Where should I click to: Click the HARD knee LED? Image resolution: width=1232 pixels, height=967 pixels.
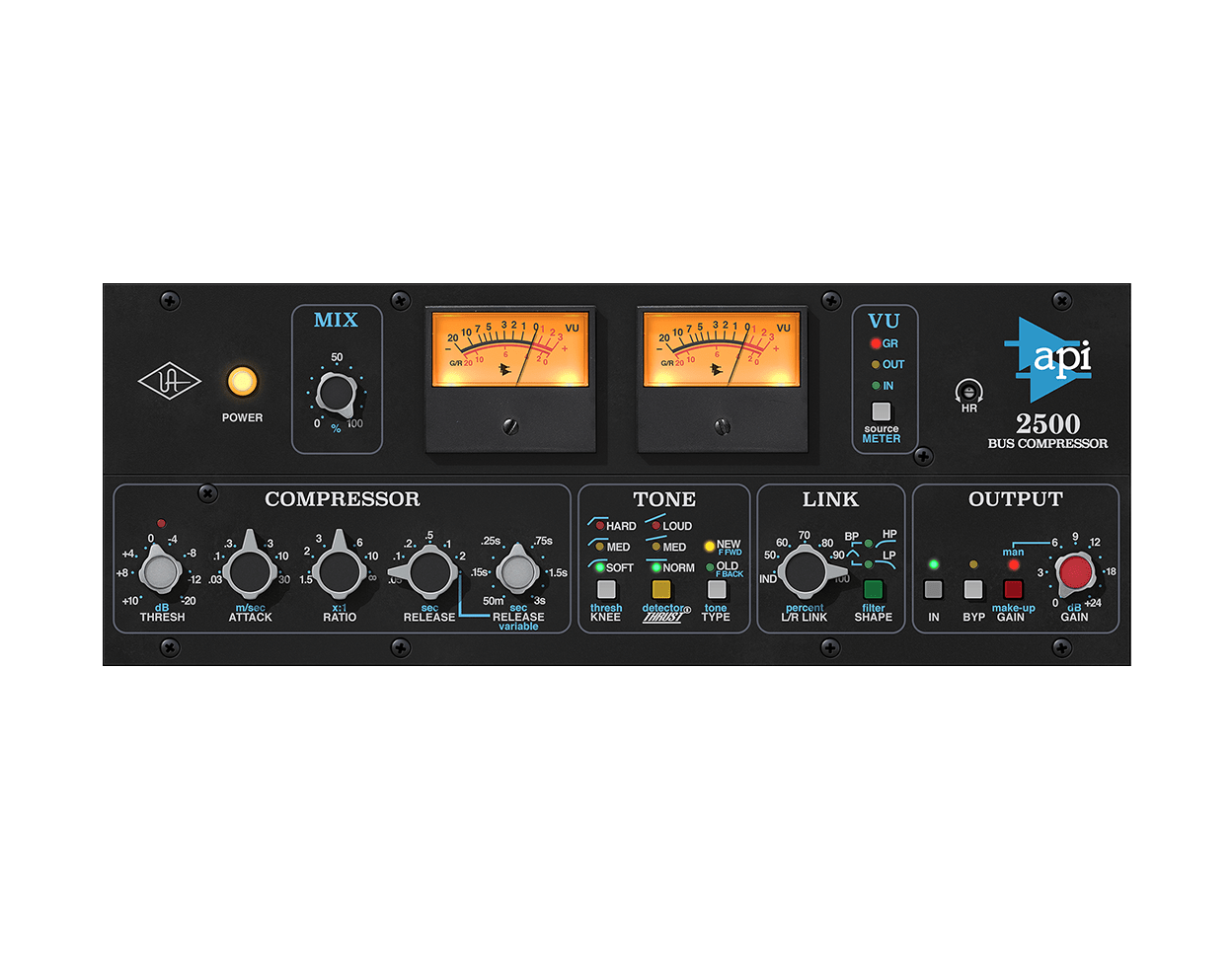(x=599, y=526)
